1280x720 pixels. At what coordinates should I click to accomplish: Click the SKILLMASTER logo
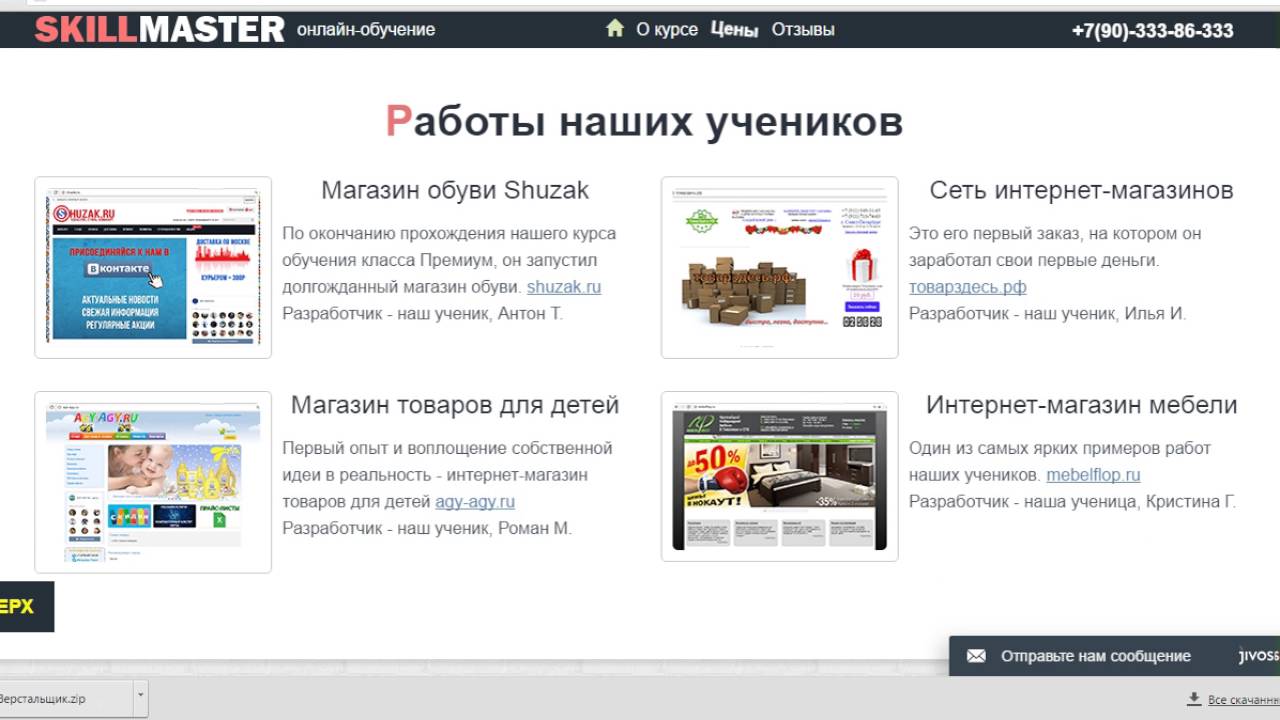160,30
